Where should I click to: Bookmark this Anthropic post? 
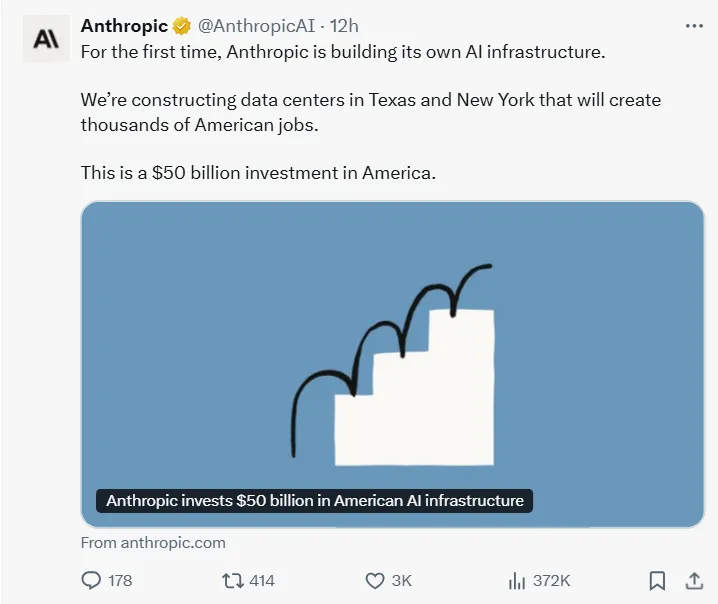(657, 580)
